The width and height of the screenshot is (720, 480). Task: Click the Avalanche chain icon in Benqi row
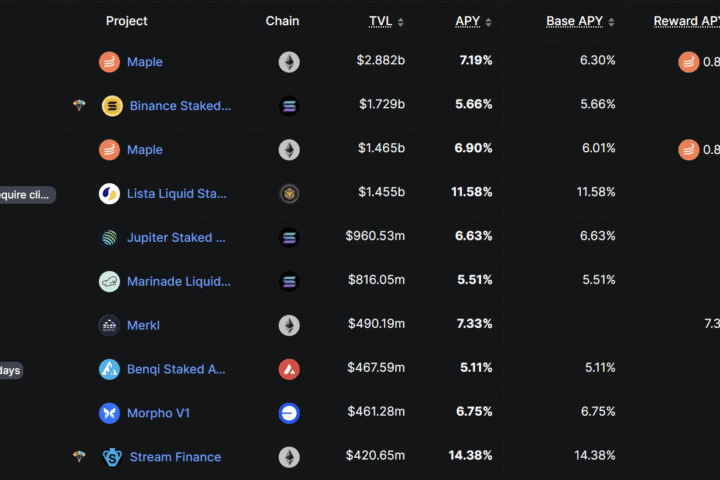pyautogui.click(x=289, y=369)
